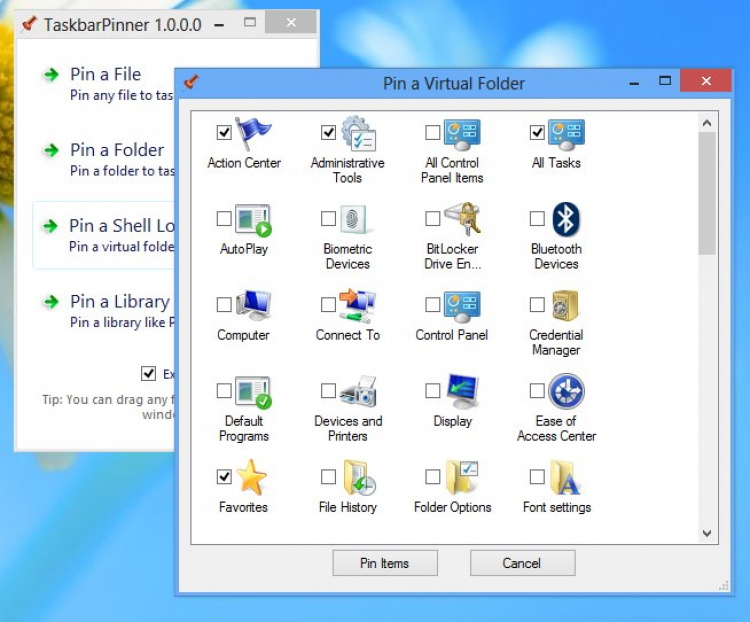Click the Default Programs label

[x=244, y=429]
